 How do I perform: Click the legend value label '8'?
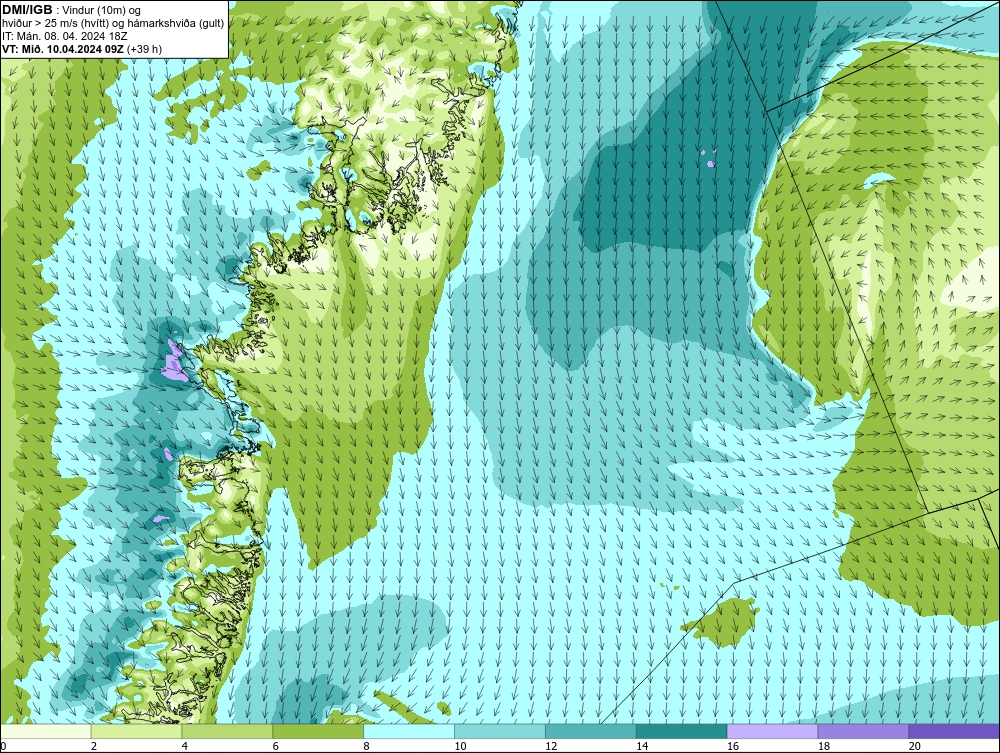click(x=367, y=746)
